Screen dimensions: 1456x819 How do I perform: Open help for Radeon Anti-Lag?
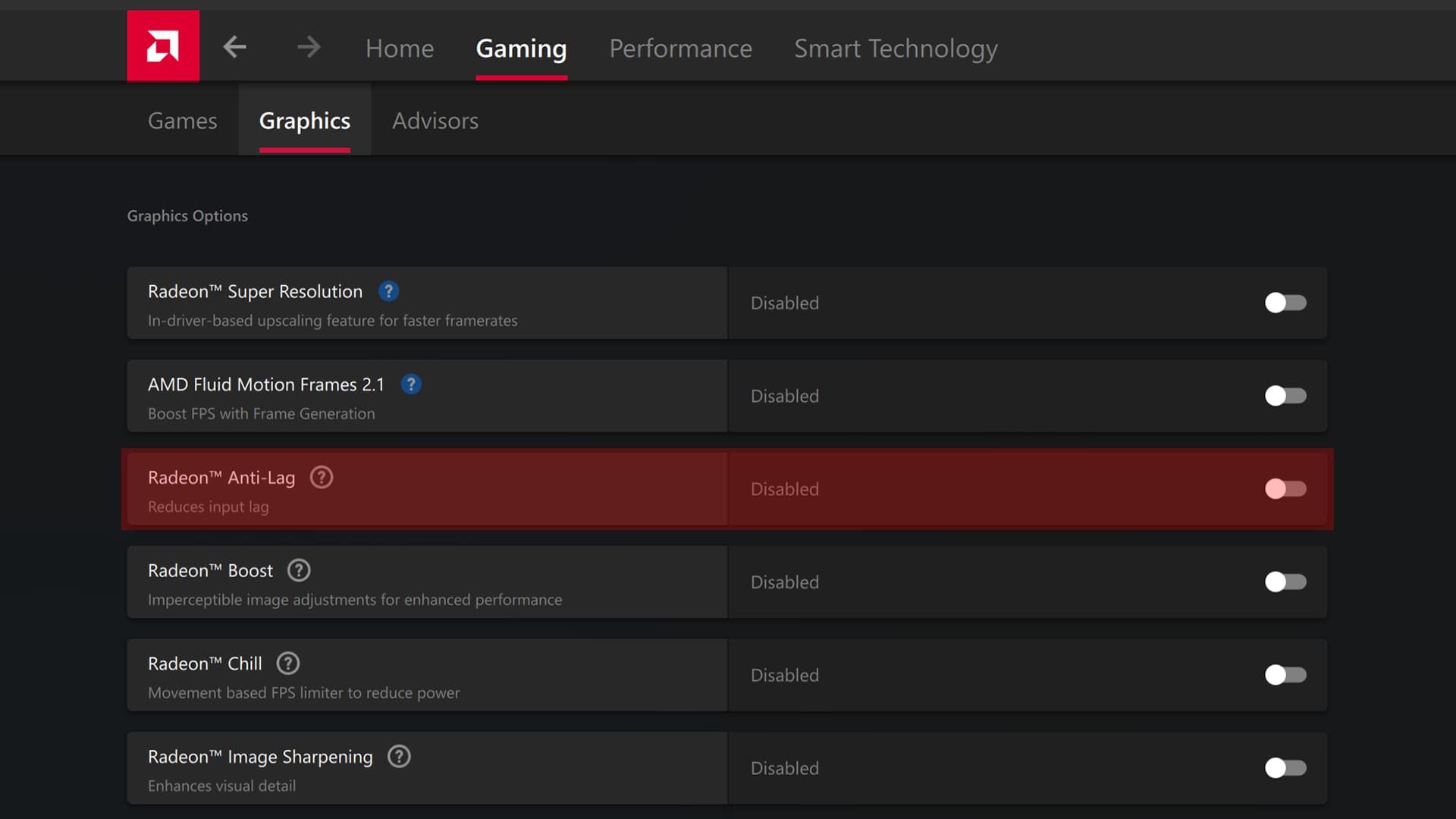[322, 478]
